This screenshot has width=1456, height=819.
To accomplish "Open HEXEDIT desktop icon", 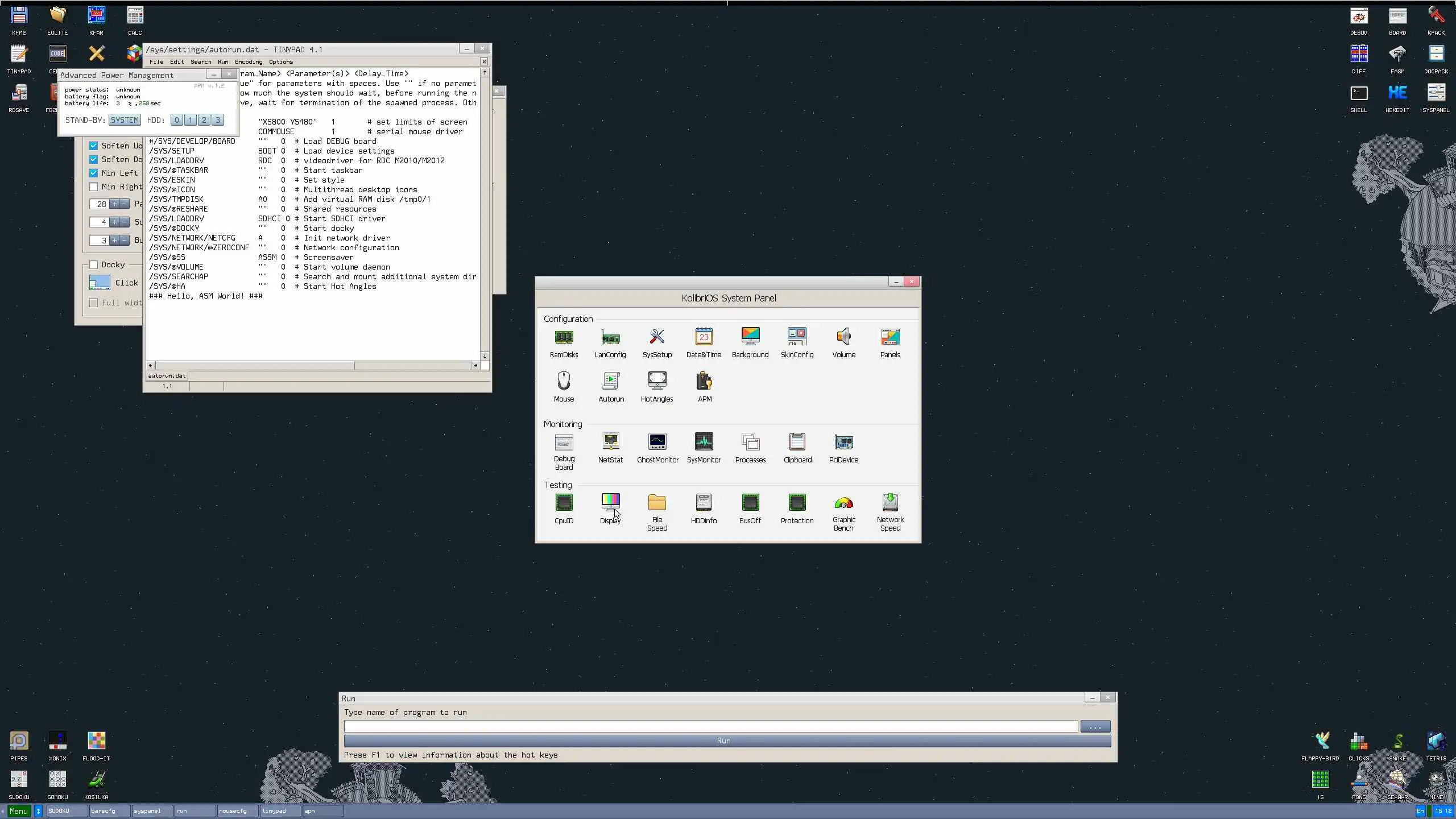I will pos(1397,94).
